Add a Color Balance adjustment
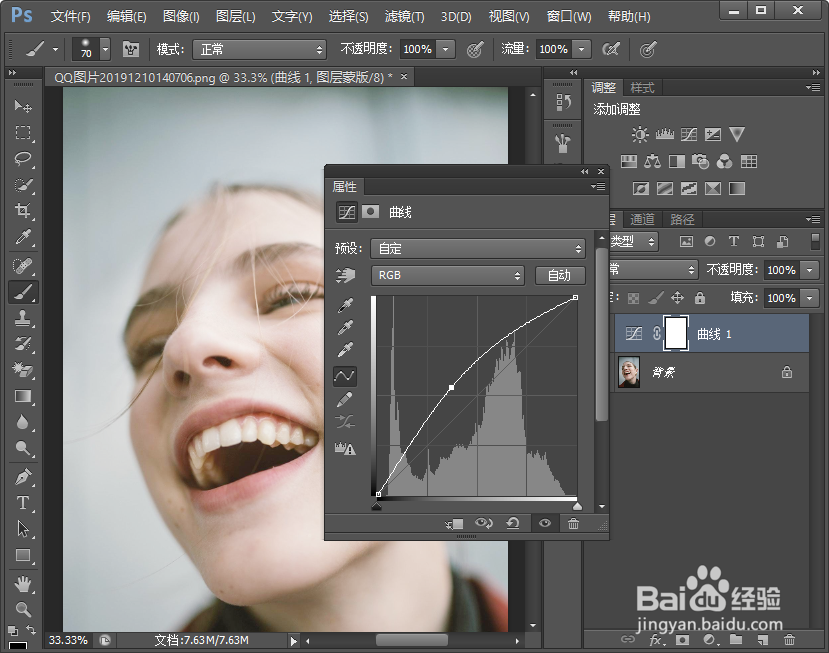Viewport: 829px width, 653px height. pyautogui.click(x=653, y=161)
